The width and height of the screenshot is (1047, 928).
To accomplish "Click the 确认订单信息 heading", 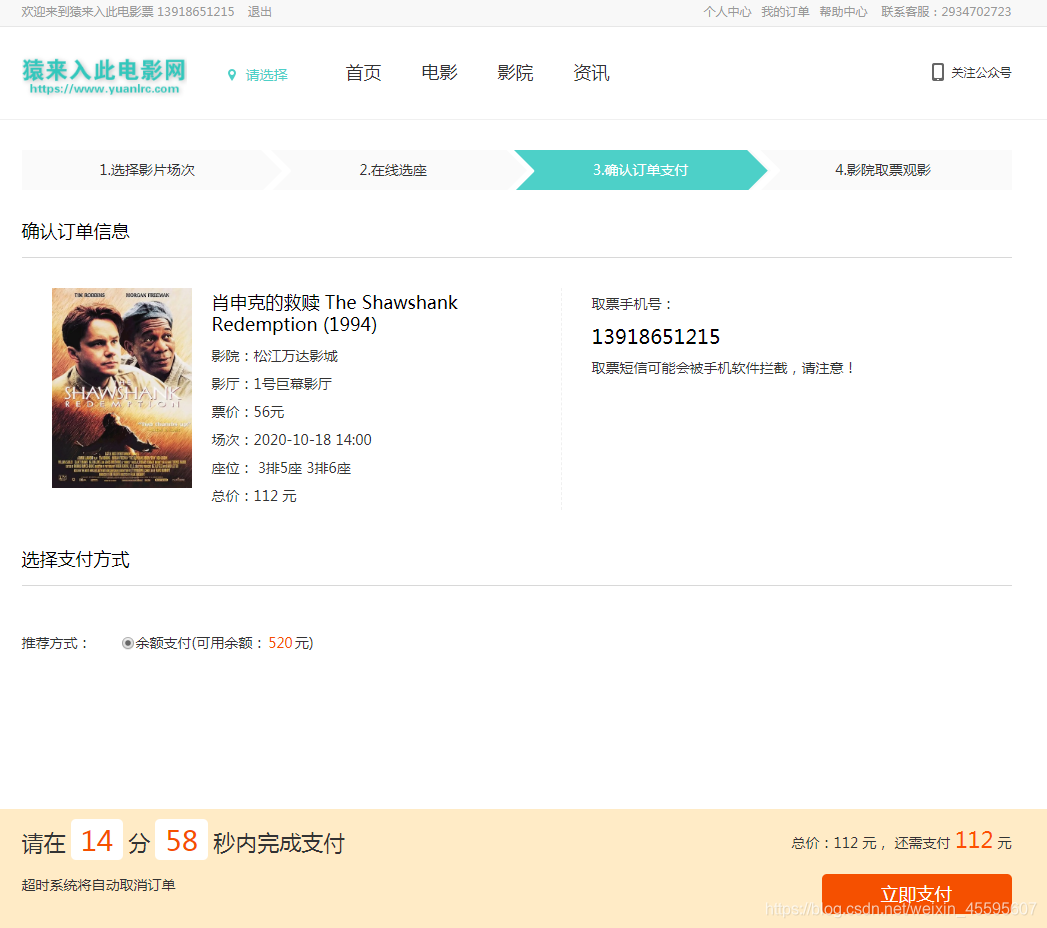I will point(75,232).
